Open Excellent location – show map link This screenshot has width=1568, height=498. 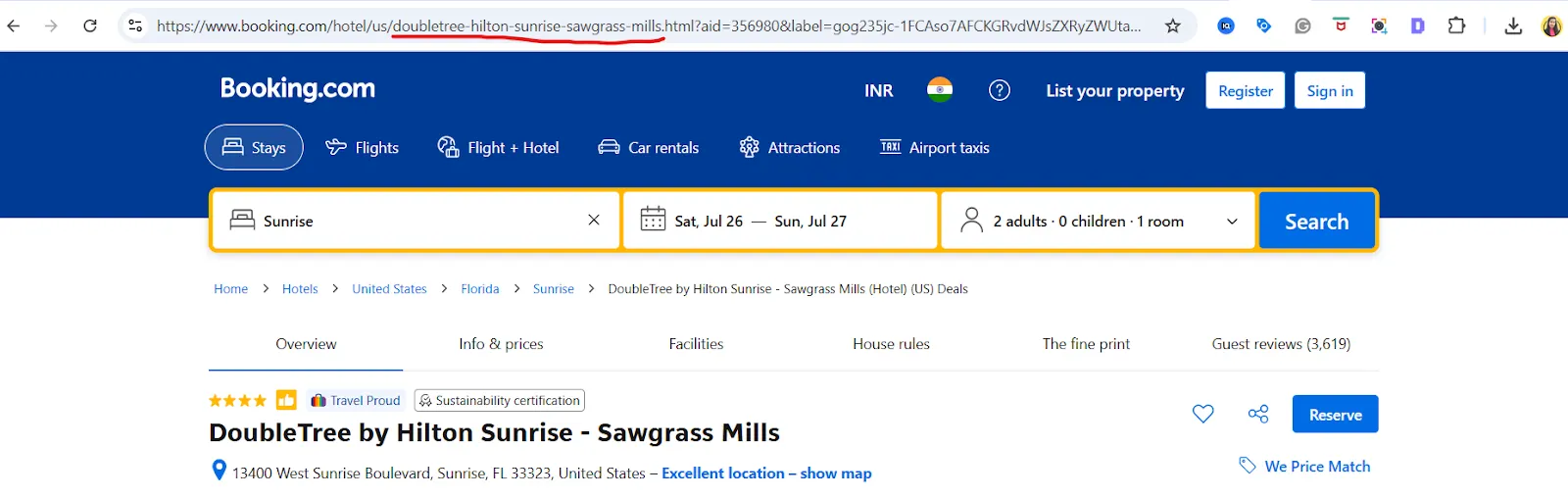pyautogui.click(x=766, y=473)
